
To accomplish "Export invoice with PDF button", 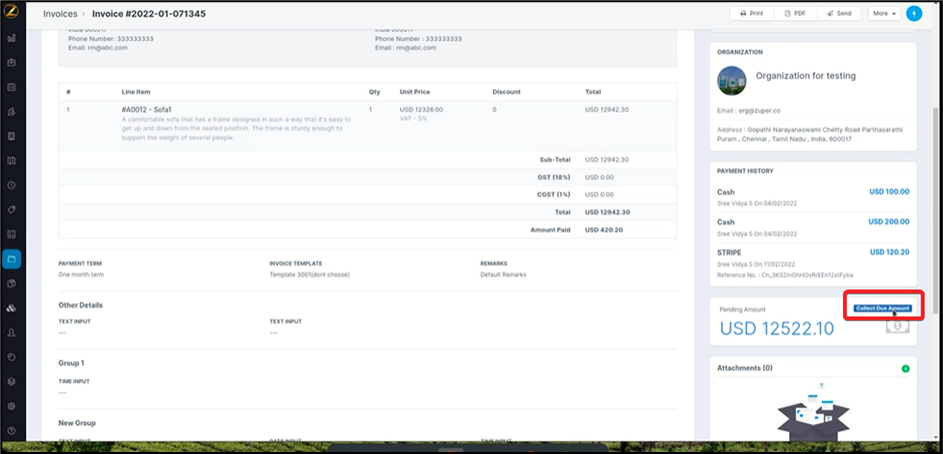I will click(795, 13).
